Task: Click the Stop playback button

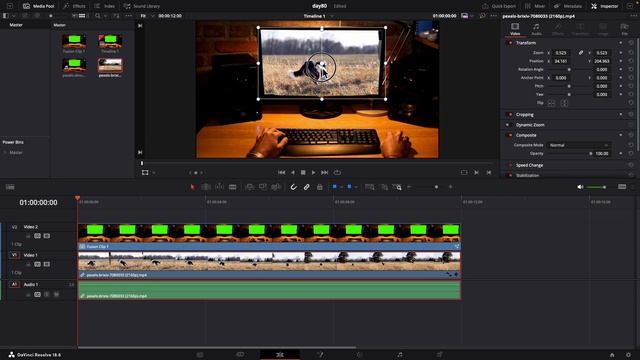Action: click(x=303, y=173)
